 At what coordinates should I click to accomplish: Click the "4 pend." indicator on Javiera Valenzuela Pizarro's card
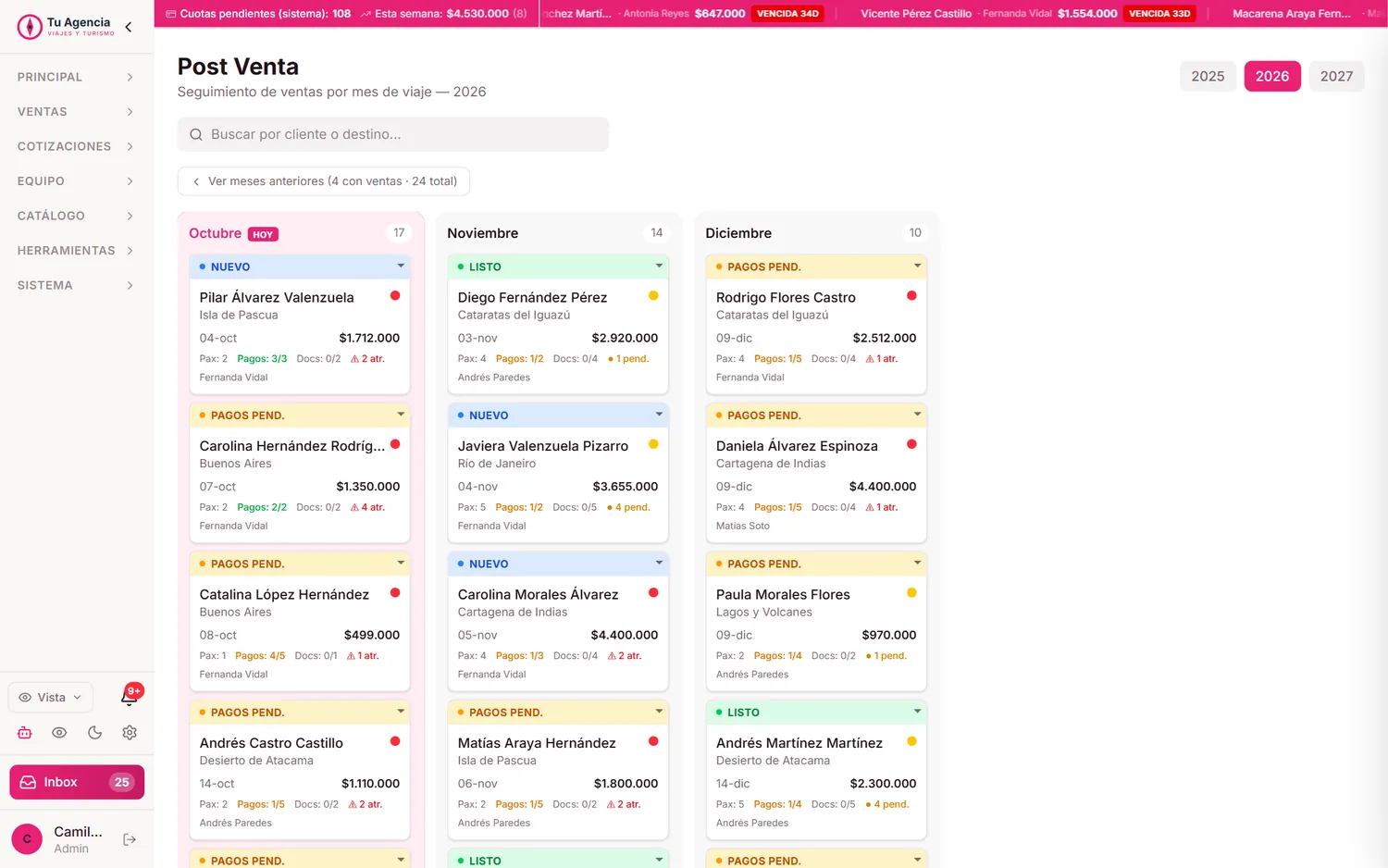point(628,507)
